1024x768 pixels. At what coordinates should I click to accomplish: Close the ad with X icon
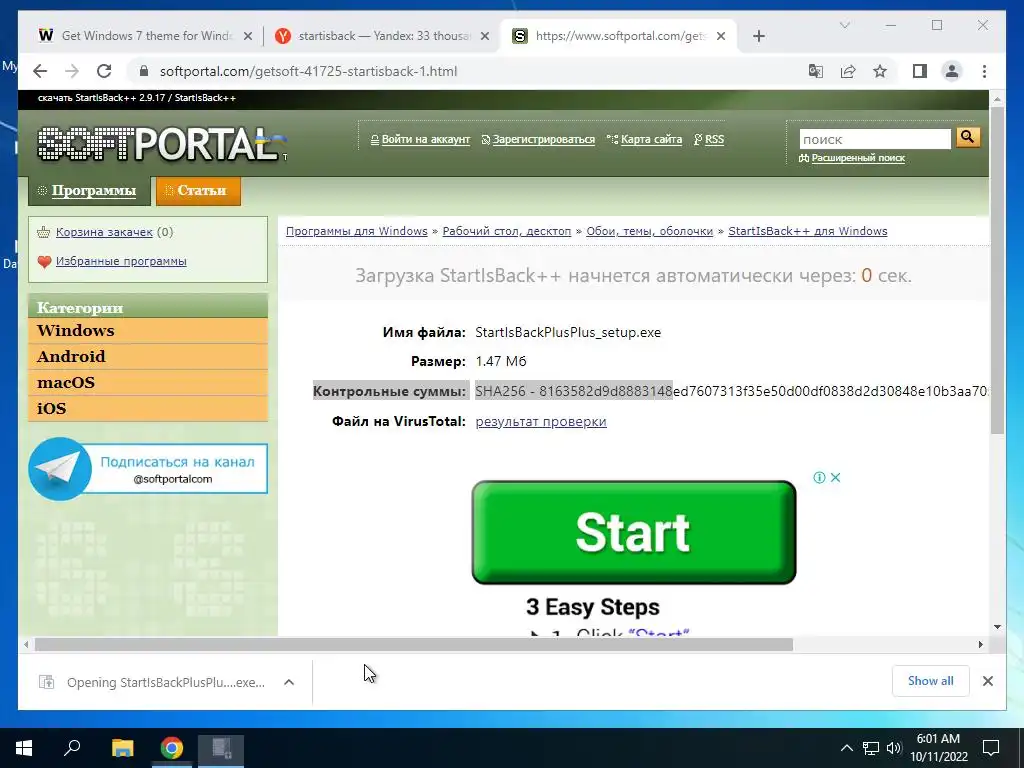click(835, 477)
